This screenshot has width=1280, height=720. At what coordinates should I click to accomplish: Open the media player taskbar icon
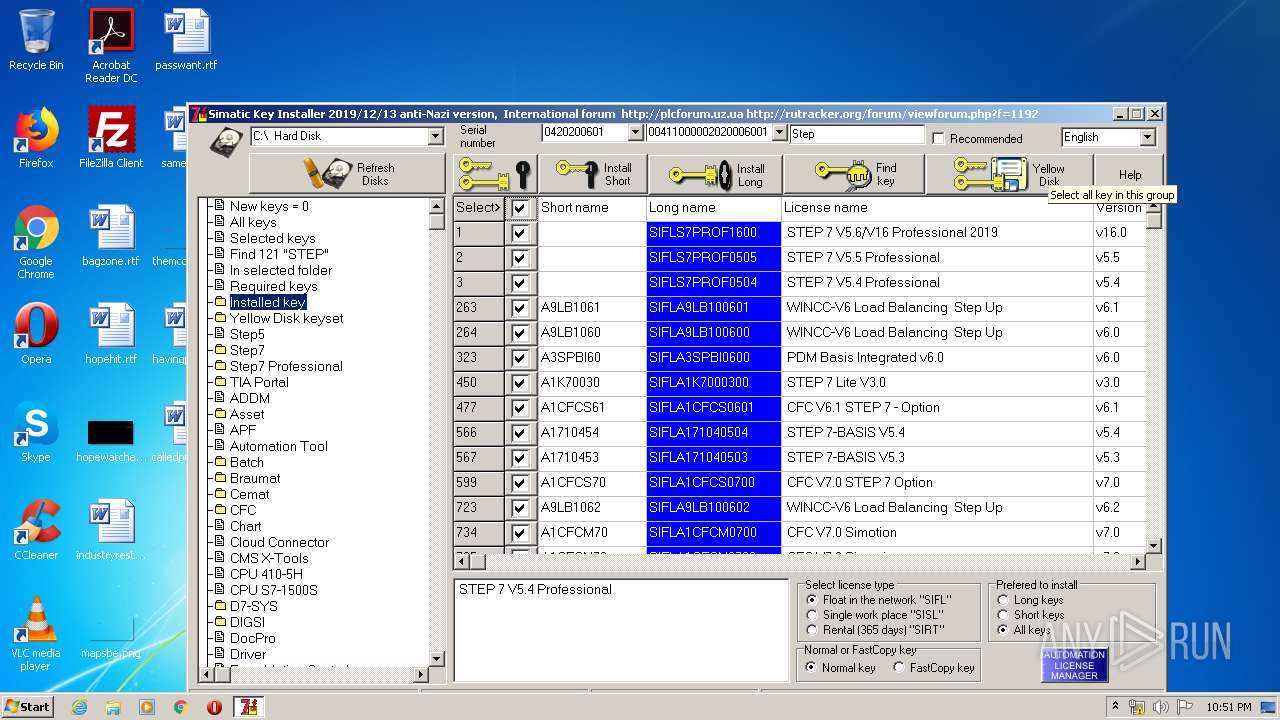coord(147,707)
